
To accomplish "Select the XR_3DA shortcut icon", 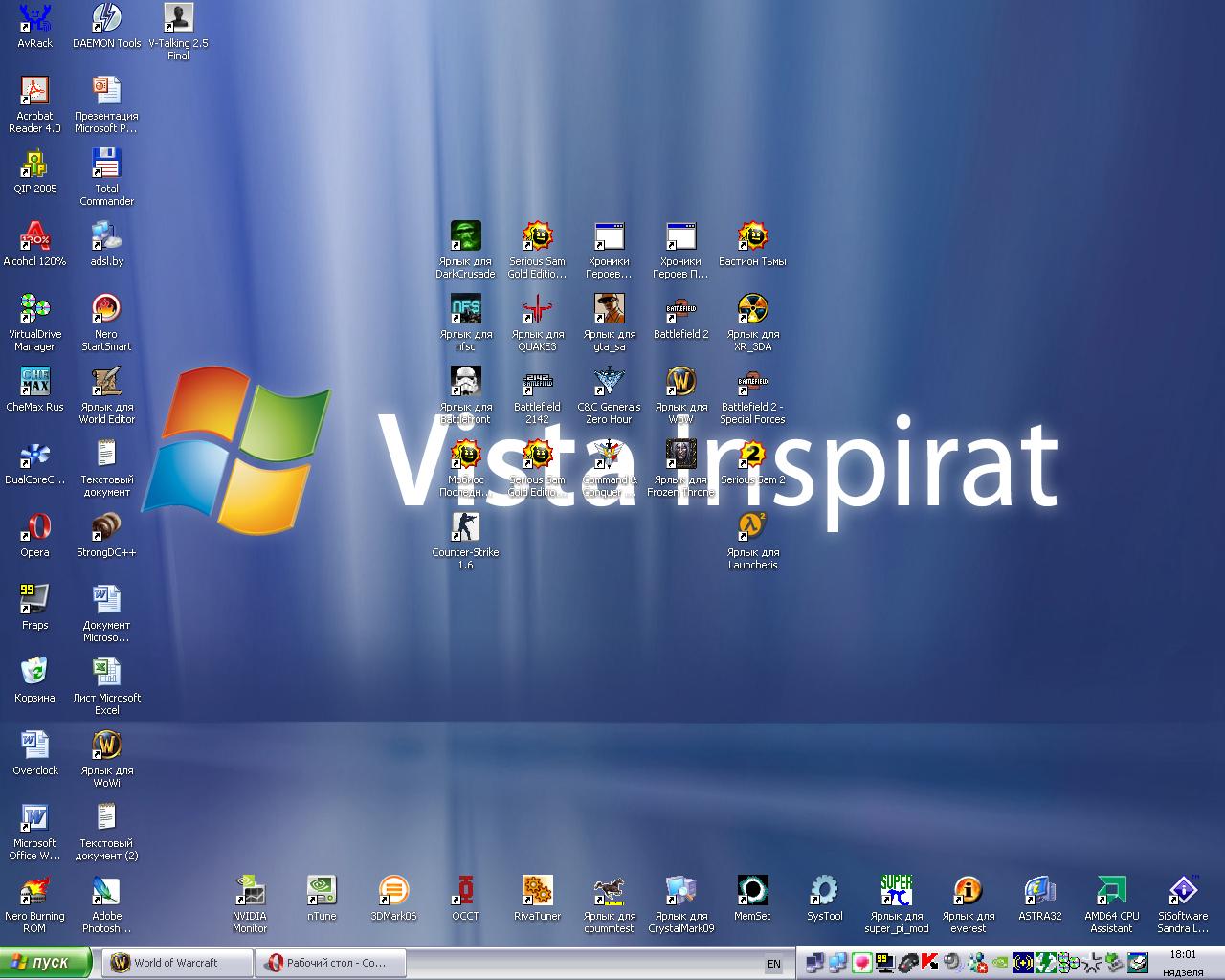I will click(x=752, y=308).
